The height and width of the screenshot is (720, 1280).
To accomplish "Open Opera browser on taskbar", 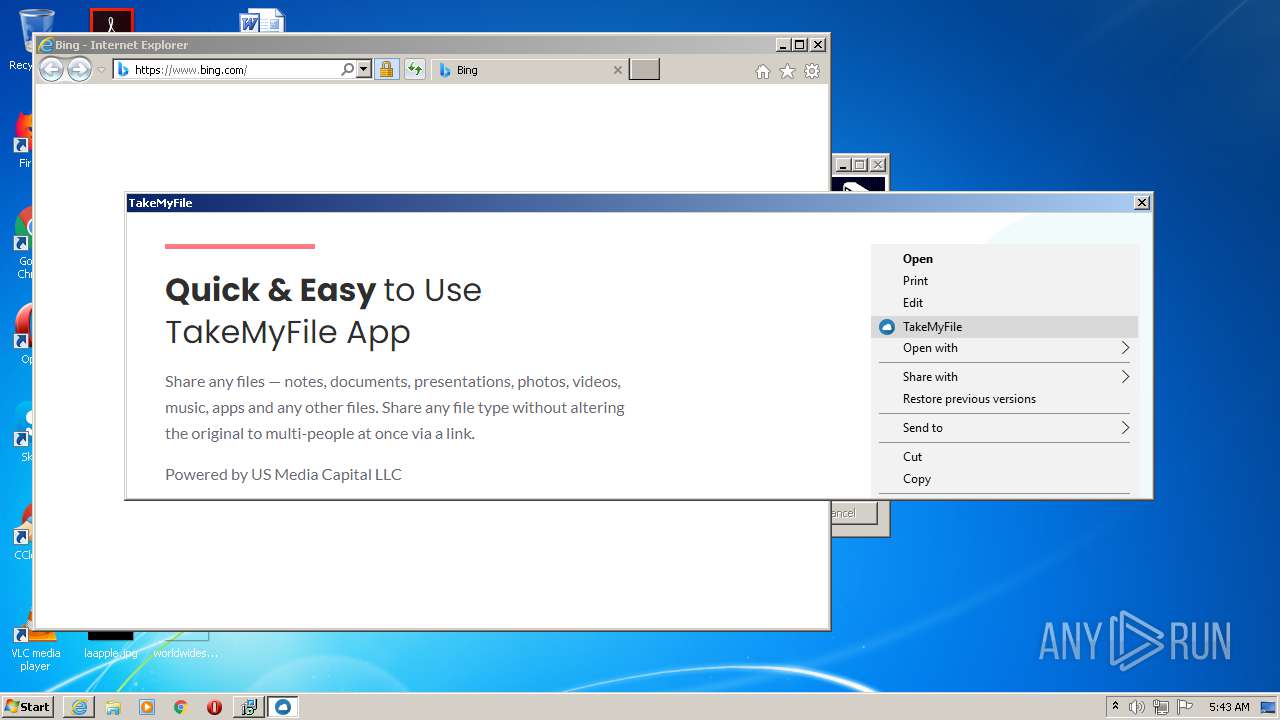I will tap(214, 707).
